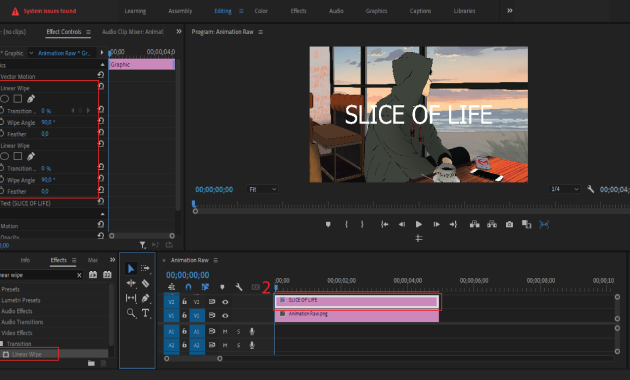Screen dimensions: 630x380
Task: Enable voice-over record on A1
Action: pyautogui.click(x=252, y=331)
